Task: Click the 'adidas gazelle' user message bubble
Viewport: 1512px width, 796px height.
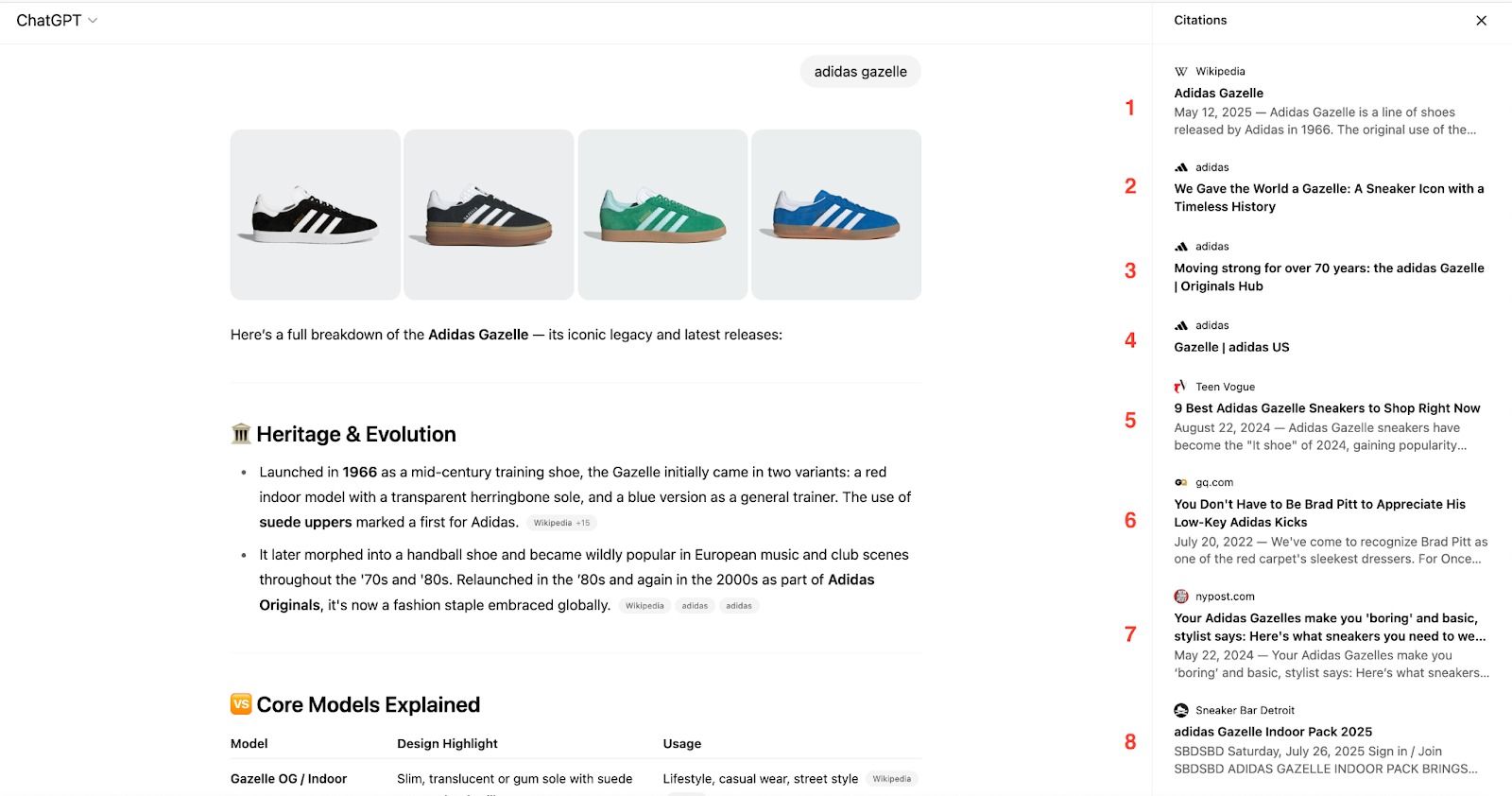Action: click(x=860, y=72)
